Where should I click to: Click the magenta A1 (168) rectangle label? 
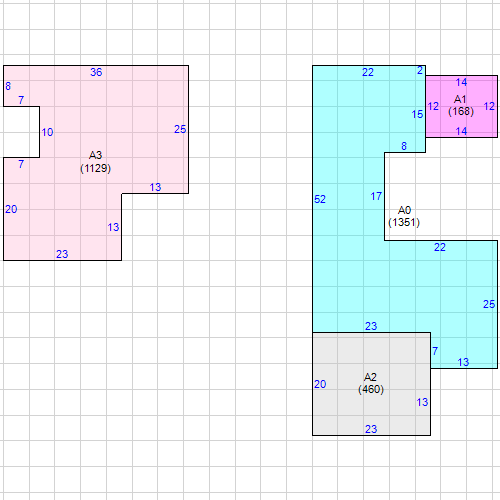461,105
